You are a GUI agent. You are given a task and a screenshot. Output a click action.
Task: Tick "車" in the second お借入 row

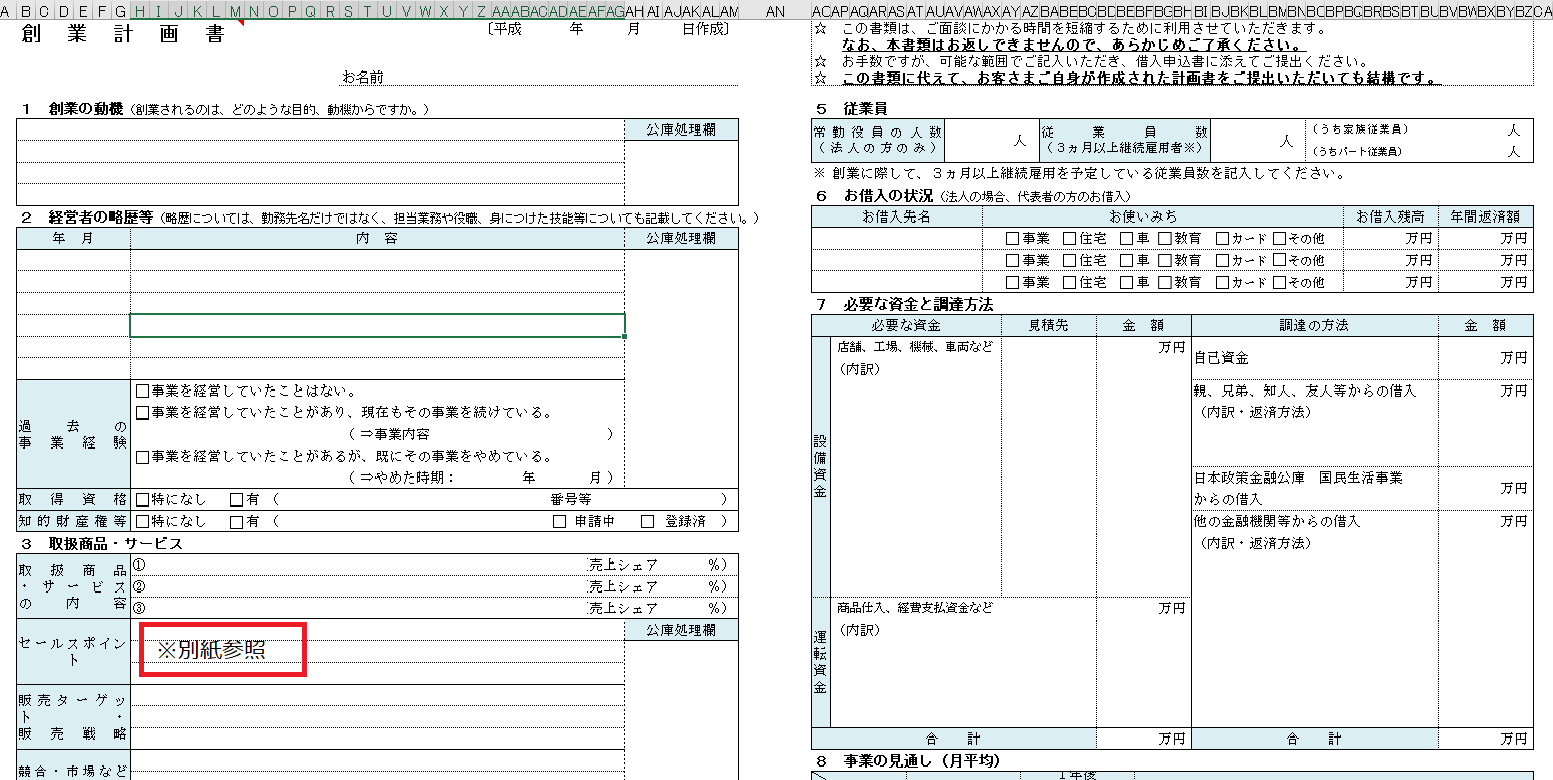pyautogui.click(x=1127, y=261)
